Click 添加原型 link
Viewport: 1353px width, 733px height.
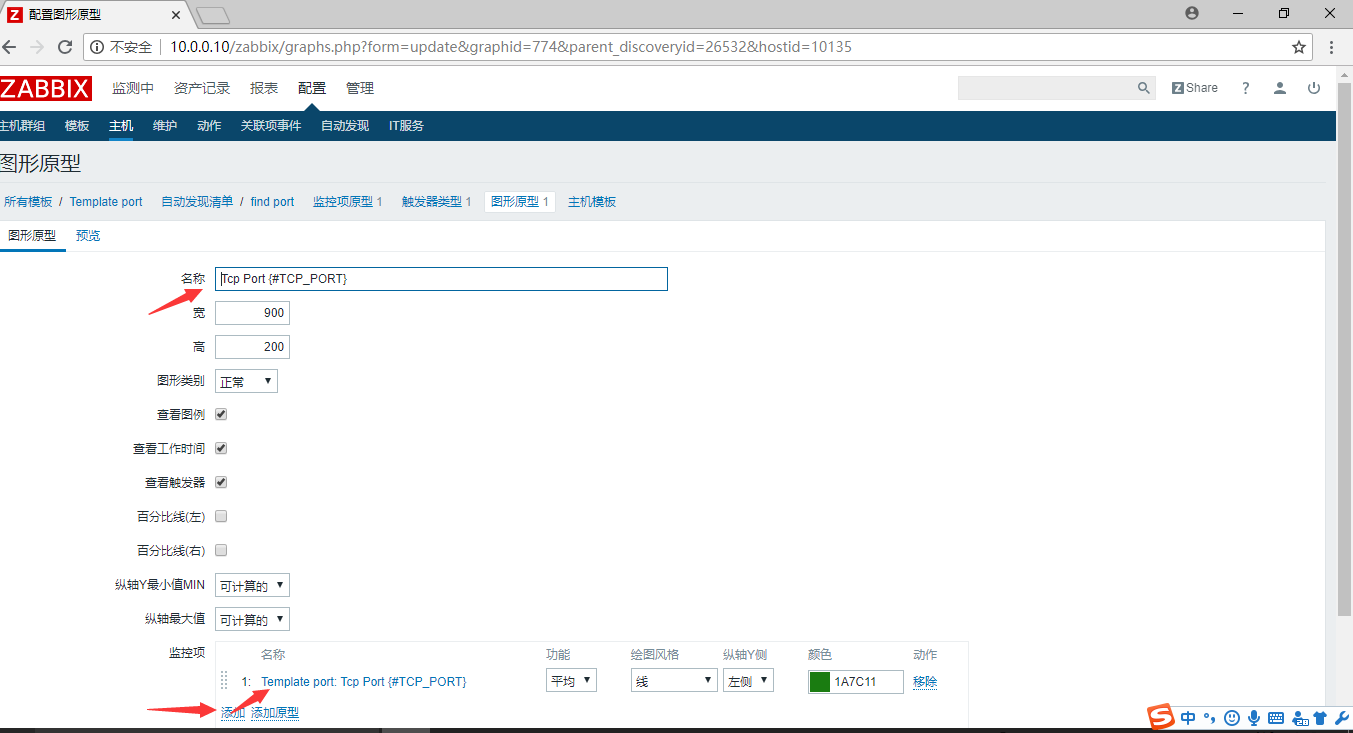[x=275, y=712]
